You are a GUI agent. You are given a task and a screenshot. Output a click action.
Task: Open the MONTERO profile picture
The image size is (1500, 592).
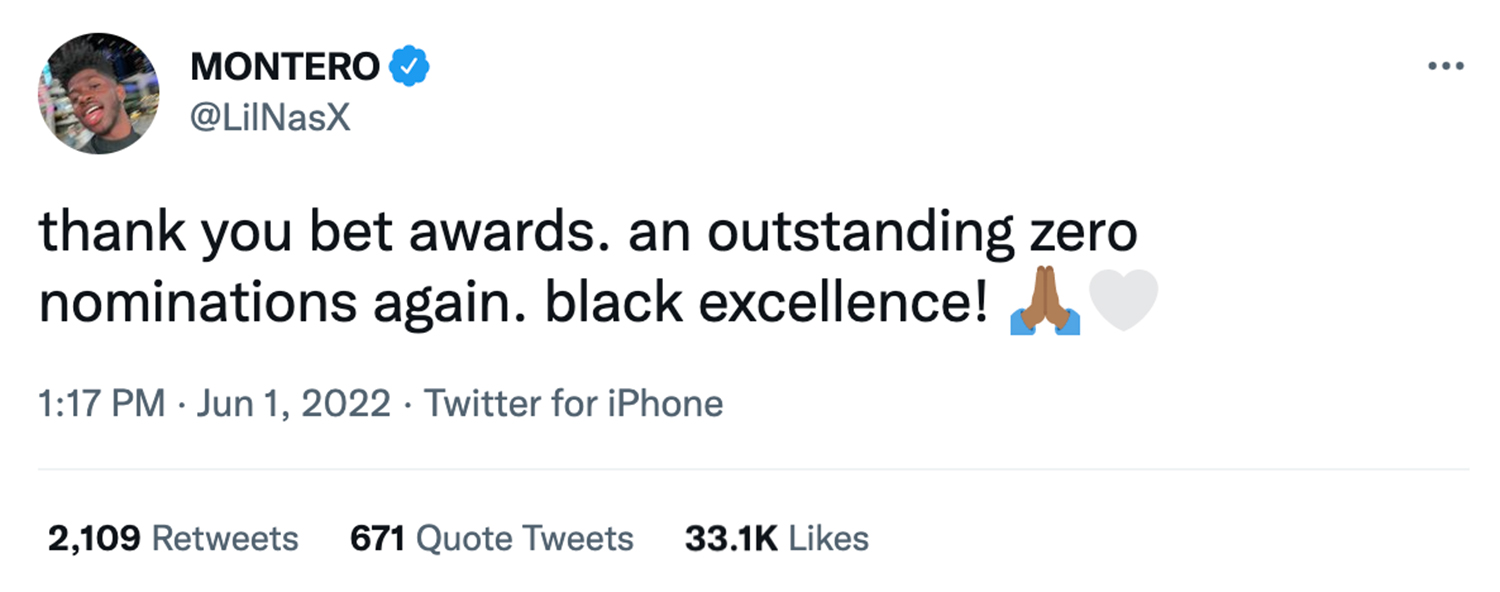tap(99, 94)
